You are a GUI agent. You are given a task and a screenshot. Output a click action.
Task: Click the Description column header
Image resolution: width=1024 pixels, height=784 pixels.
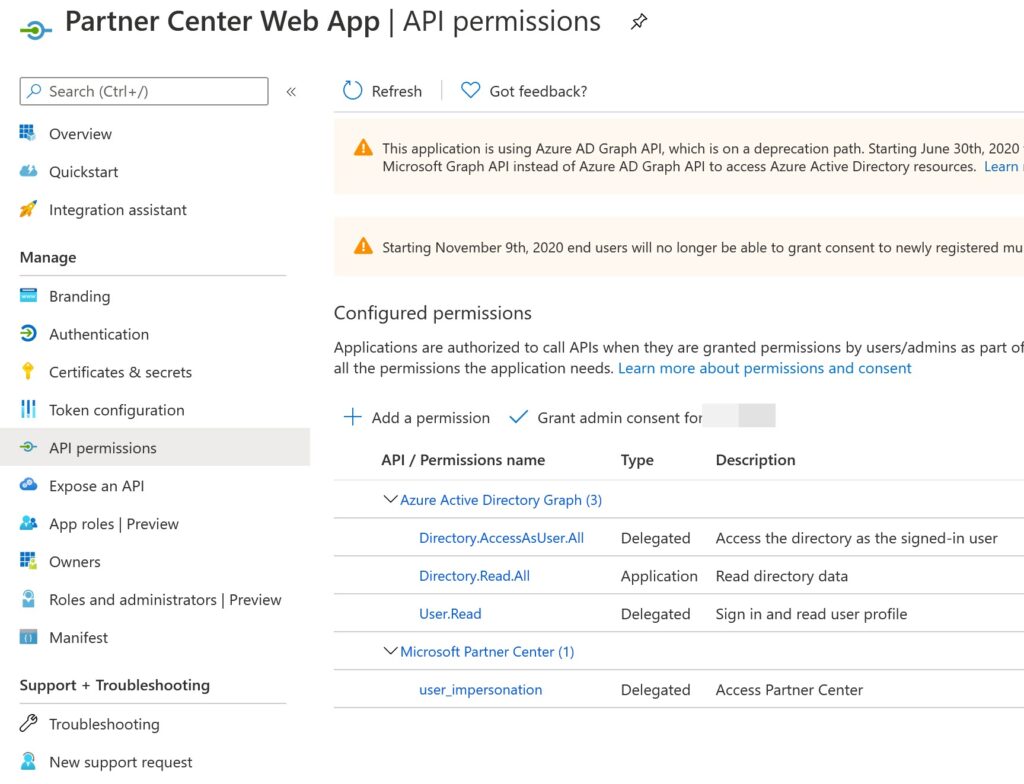[756, 460]
